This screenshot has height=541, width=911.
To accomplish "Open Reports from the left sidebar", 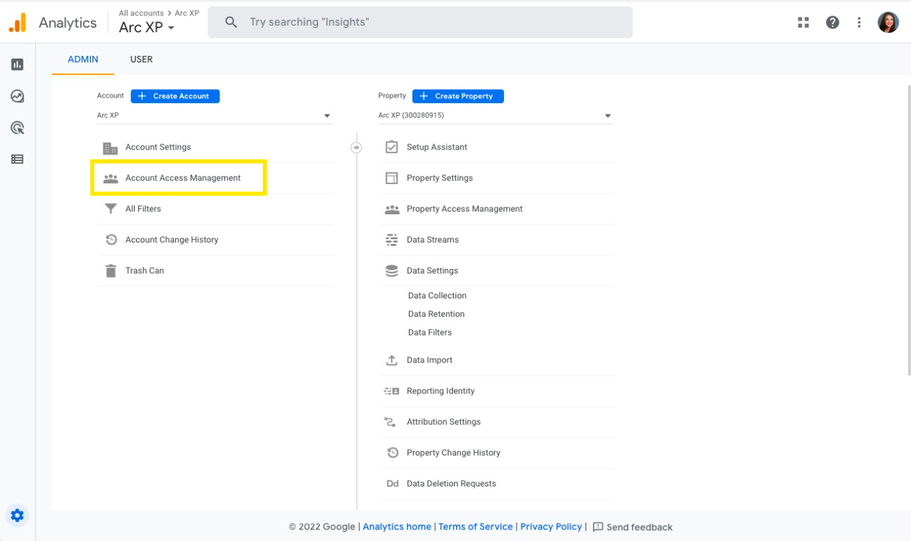I will tap(17, 65).
